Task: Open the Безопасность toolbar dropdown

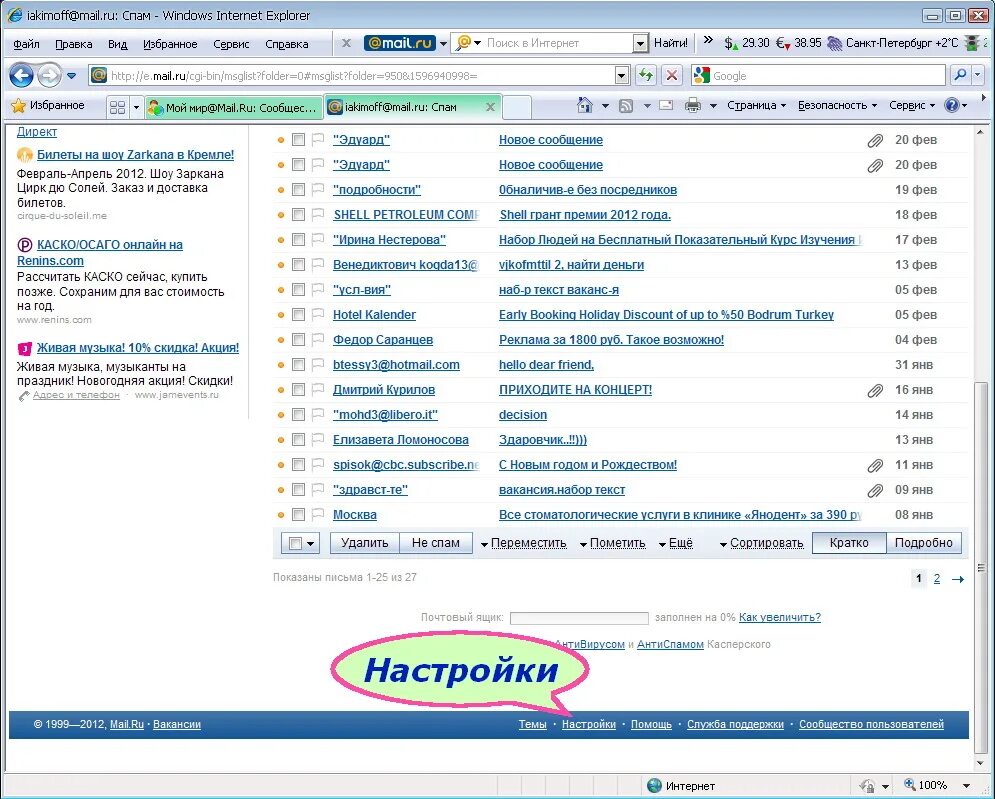Action: pyautogui.click(x=837, y=105)
